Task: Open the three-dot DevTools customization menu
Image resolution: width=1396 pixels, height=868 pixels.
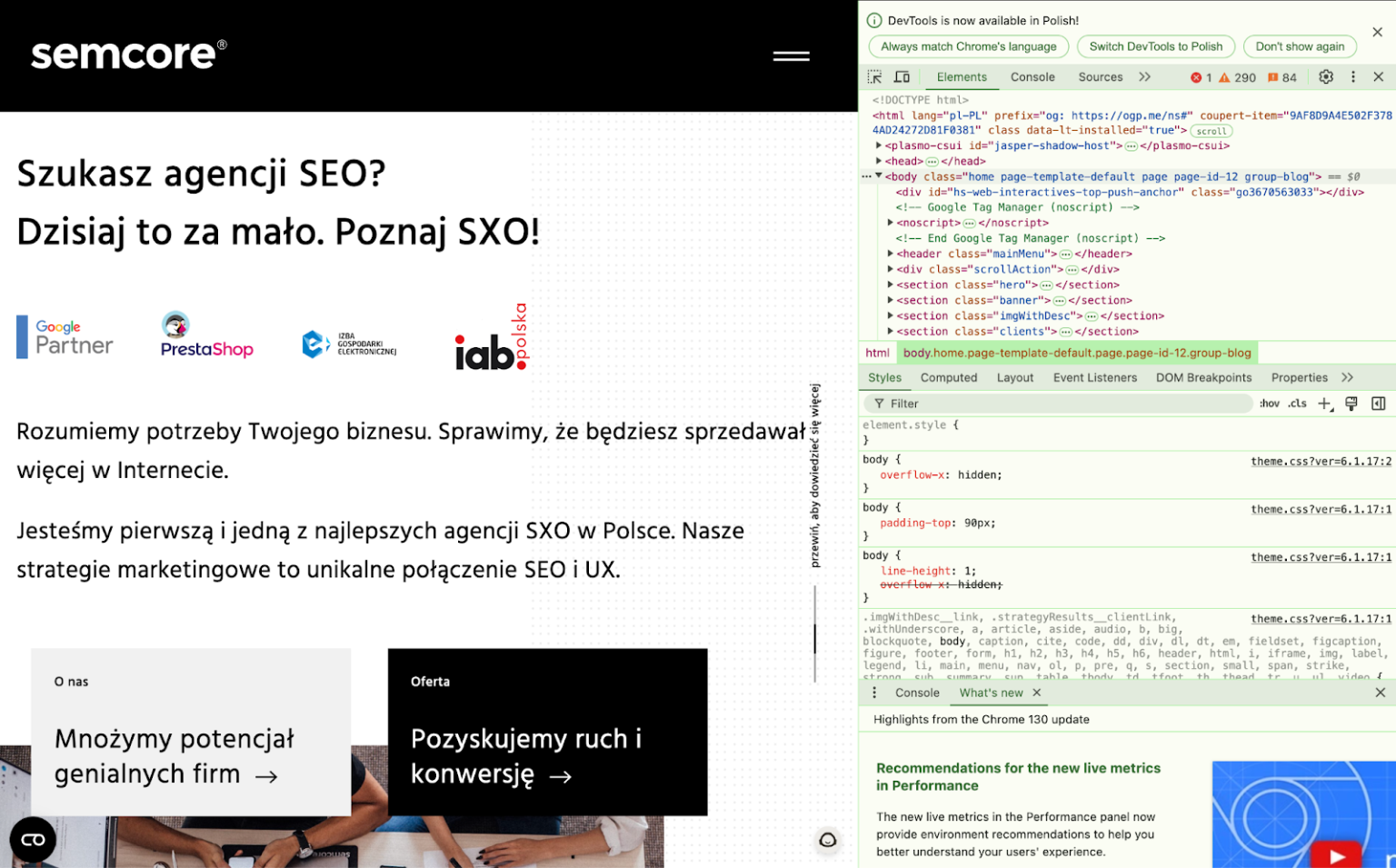Action: pyautogui.click(x=1353, y=76)
